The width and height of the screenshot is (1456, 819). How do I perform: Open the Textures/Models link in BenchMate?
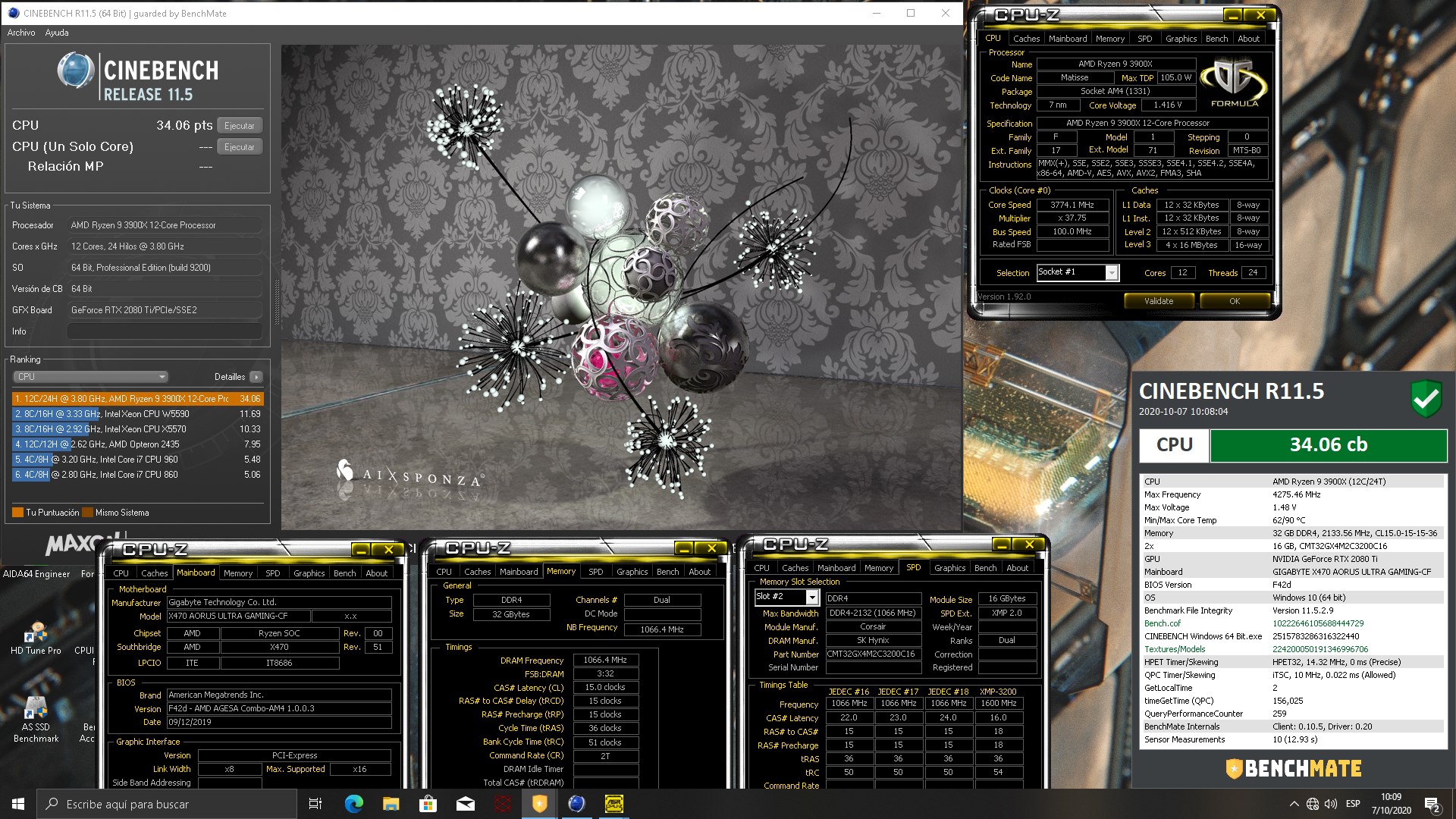click(x=1174, y=649)
